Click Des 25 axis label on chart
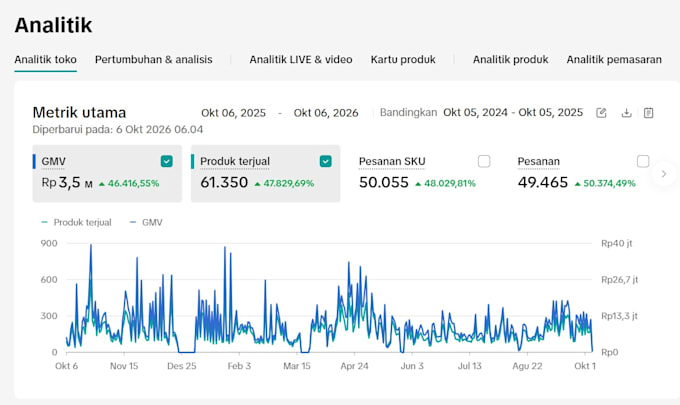The width and height of the screenshot is (680, 405). coord(182,366)
